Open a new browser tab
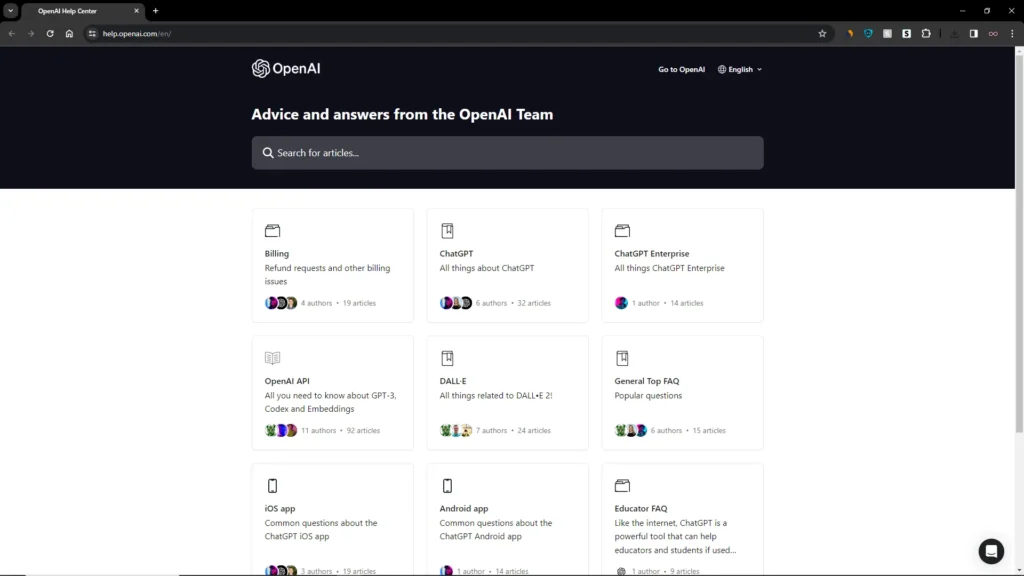The width and height of the screenshot is (1024, 576). click(x=155, y=11)
